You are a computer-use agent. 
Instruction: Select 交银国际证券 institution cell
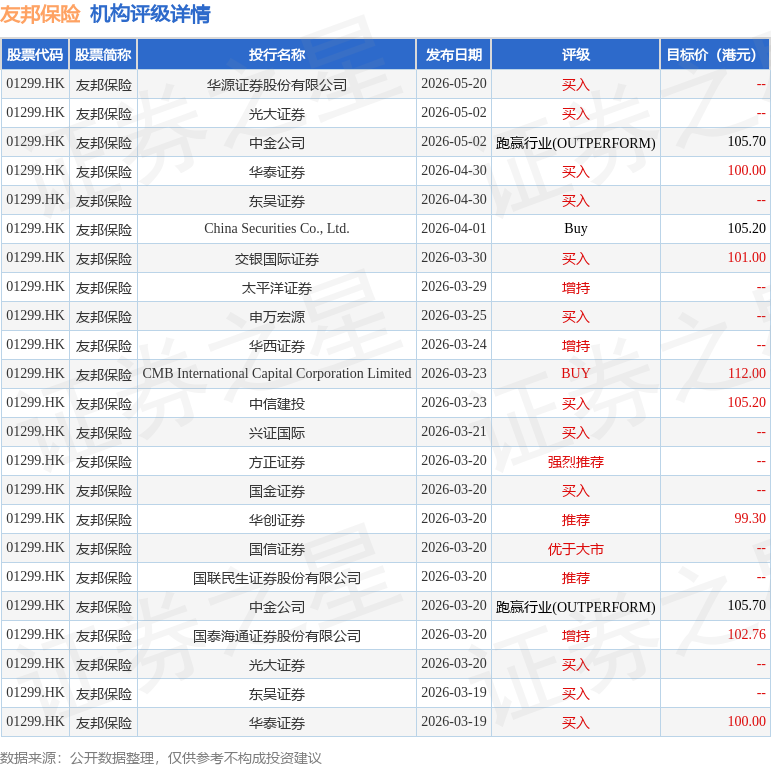pyautogui.click(x=277, y=259)
